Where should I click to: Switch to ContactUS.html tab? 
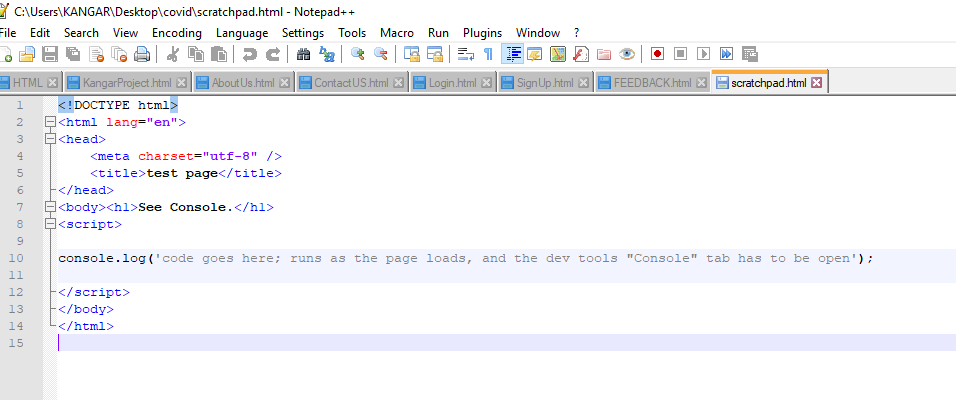(351, 83)
